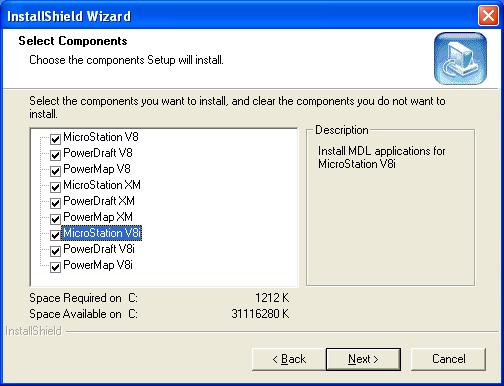
Task: Cancel the installation wizard
Action: [448, 359]
